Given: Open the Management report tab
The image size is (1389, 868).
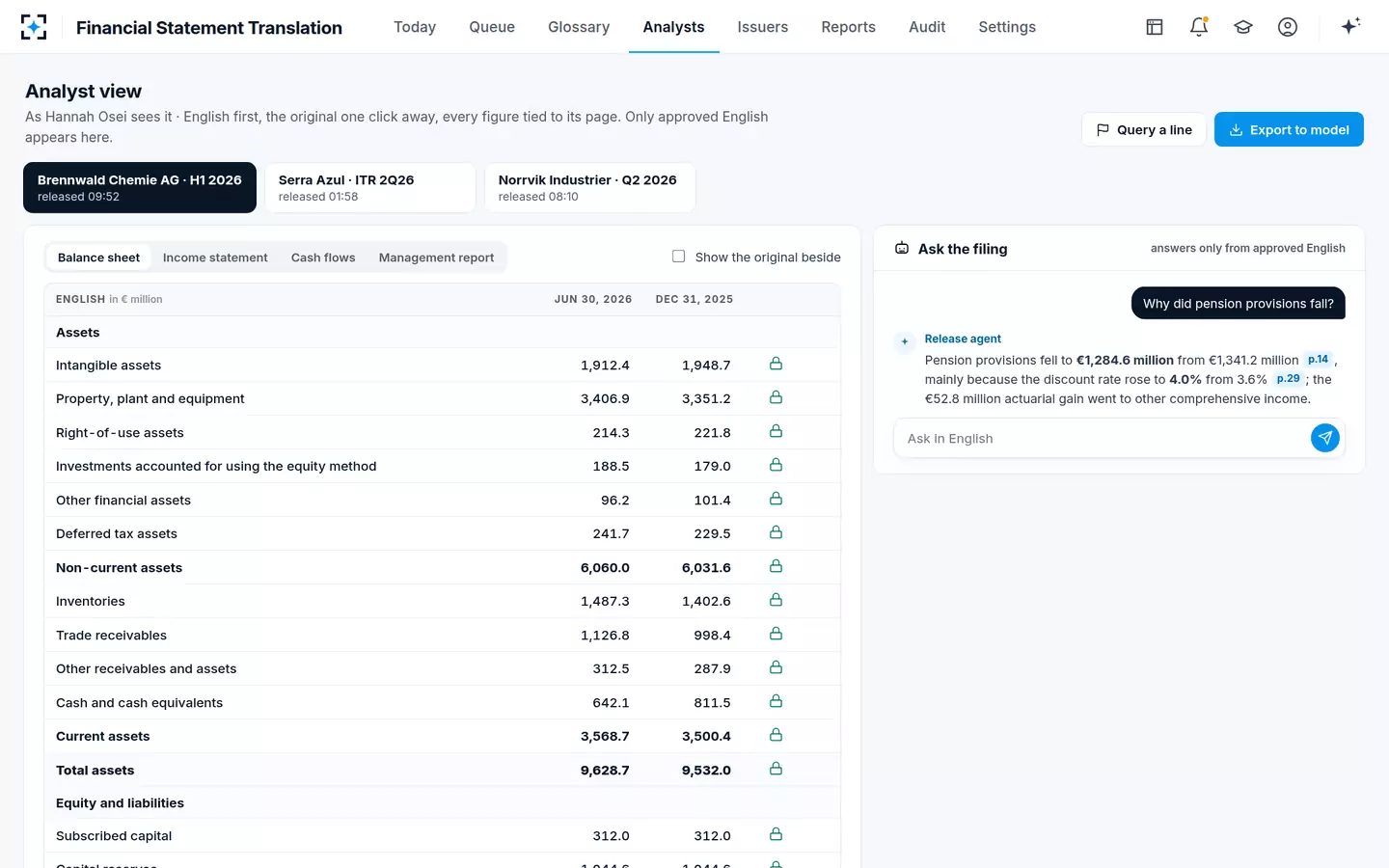Looking at the screenshot, I should click(x=436, y=258).
